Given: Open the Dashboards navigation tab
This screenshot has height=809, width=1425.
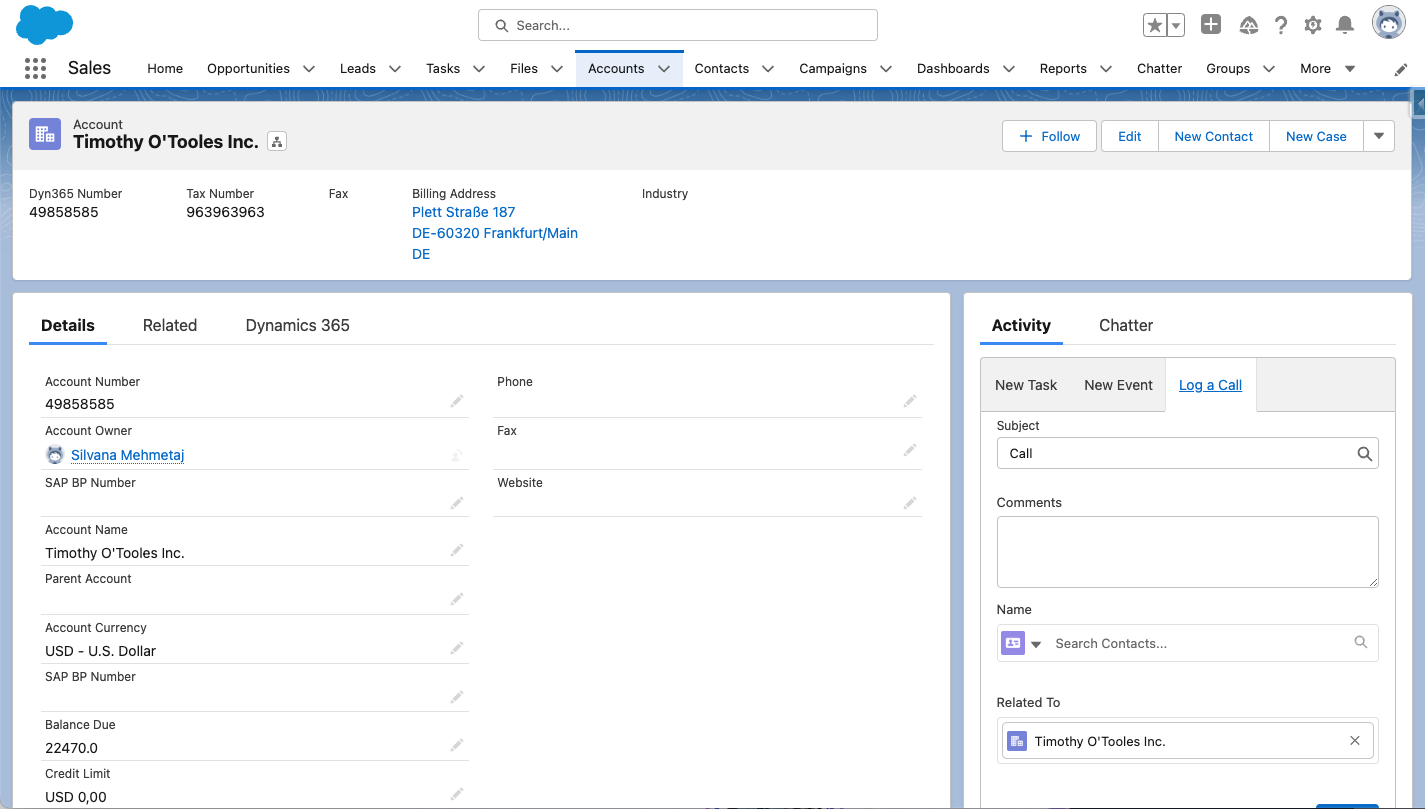Looking at the screenshot, I should [953, 69].
